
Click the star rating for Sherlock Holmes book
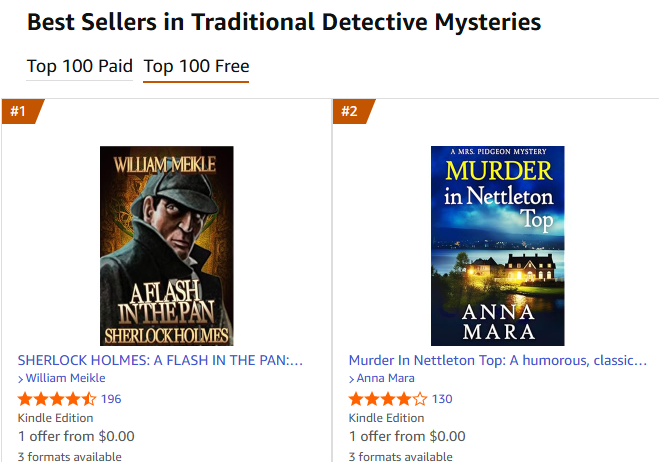57,399
